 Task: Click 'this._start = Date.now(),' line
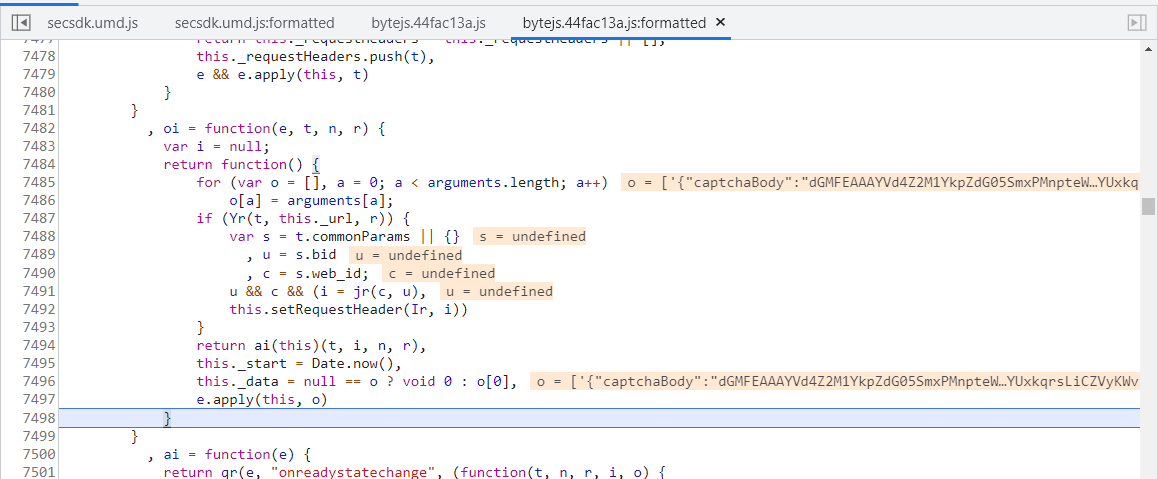(x=298, y=363)
